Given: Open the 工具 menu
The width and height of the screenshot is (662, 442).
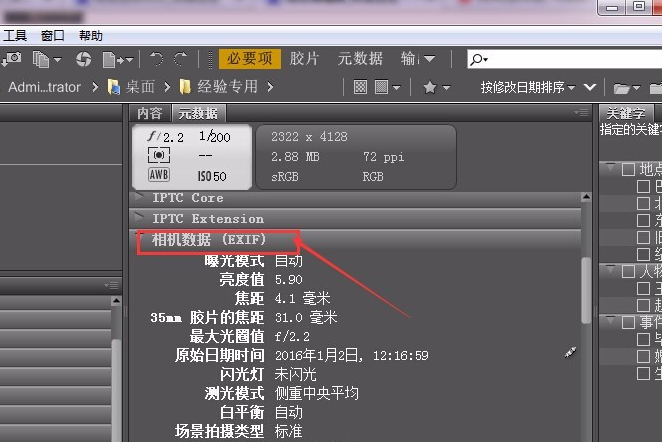Looking at the screenshot, I should pos(15,35).
